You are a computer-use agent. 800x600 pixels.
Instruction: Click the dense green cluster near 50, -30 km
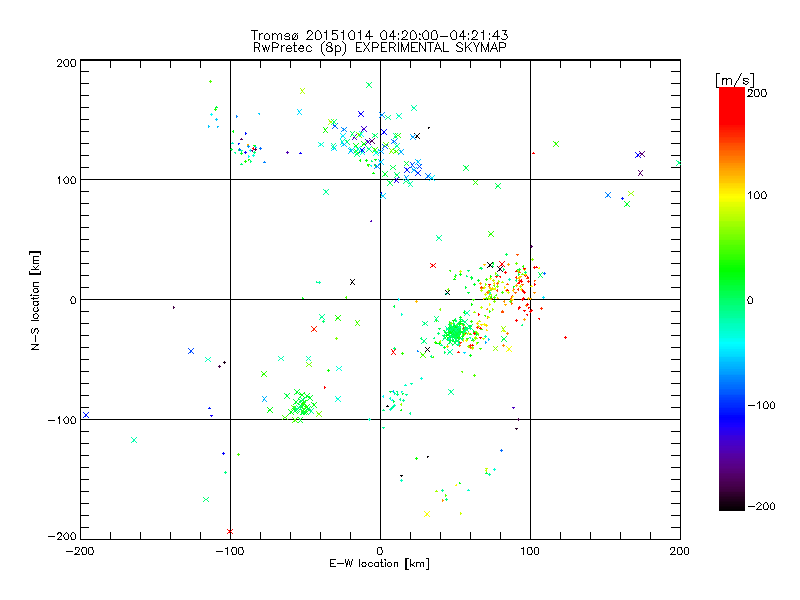454,333
